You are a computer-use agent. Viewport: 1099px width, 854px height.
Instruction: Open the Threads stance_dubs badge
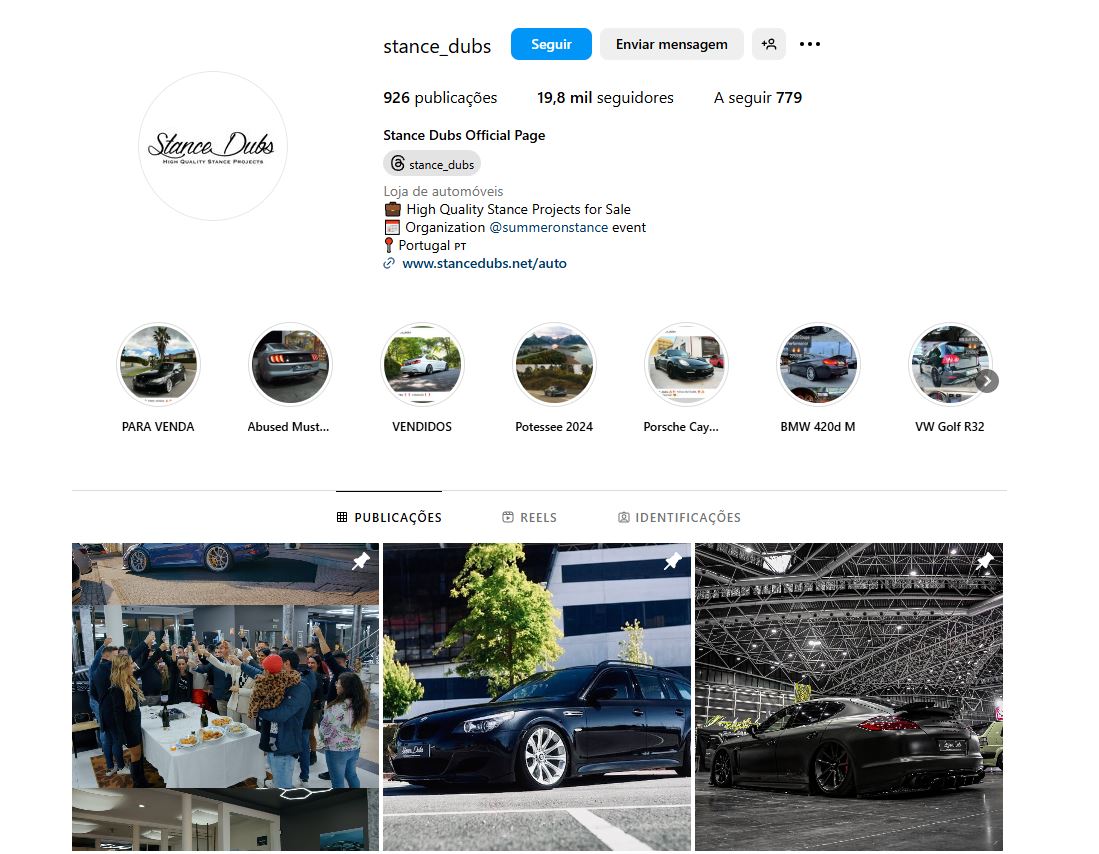[x=432, y=164]
